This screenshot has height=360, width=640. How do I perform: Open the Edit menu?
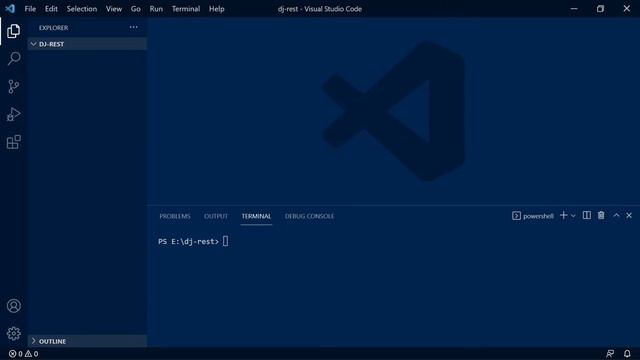(51, 9)
